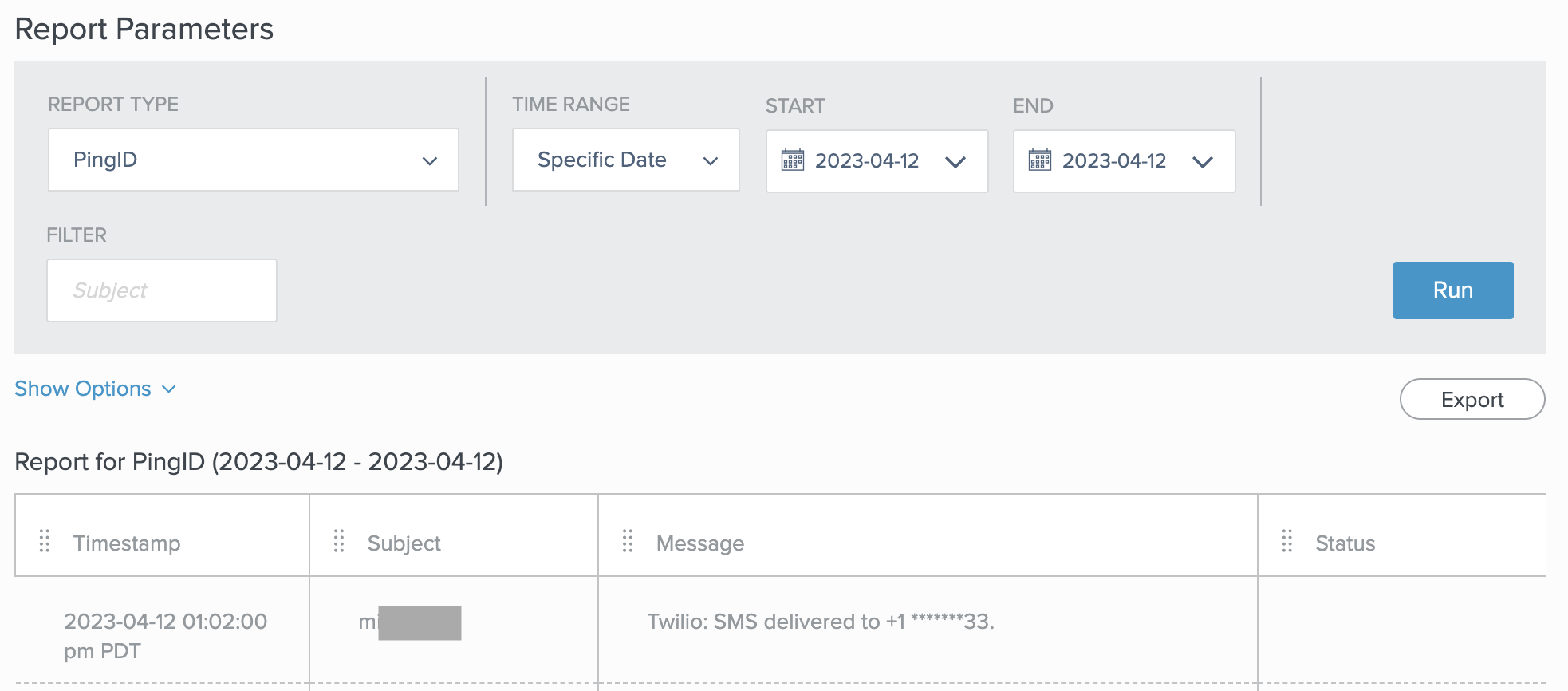Grab the Timestamp column drag handle
The image size is (1568, 691).
click(x=45, y=542)
